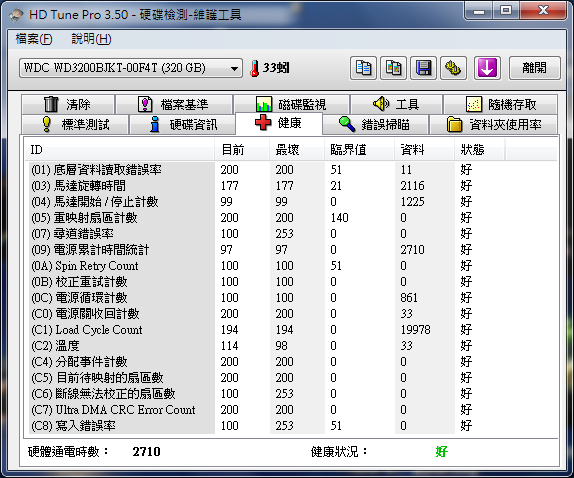Open the options wrench icon
574x478 pixels.
tap(453, 68)
